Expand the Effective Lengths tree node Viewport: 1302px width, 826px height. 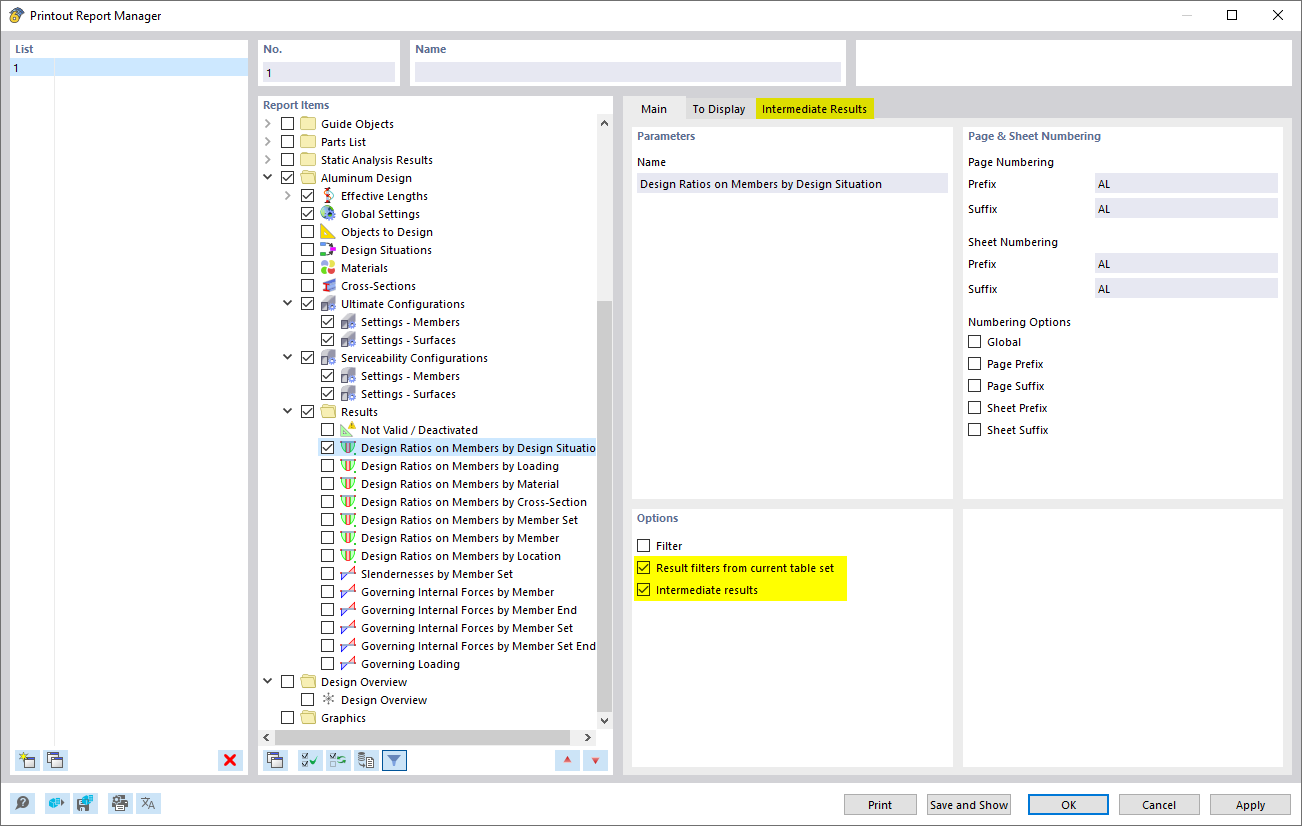tap(287, 195)
